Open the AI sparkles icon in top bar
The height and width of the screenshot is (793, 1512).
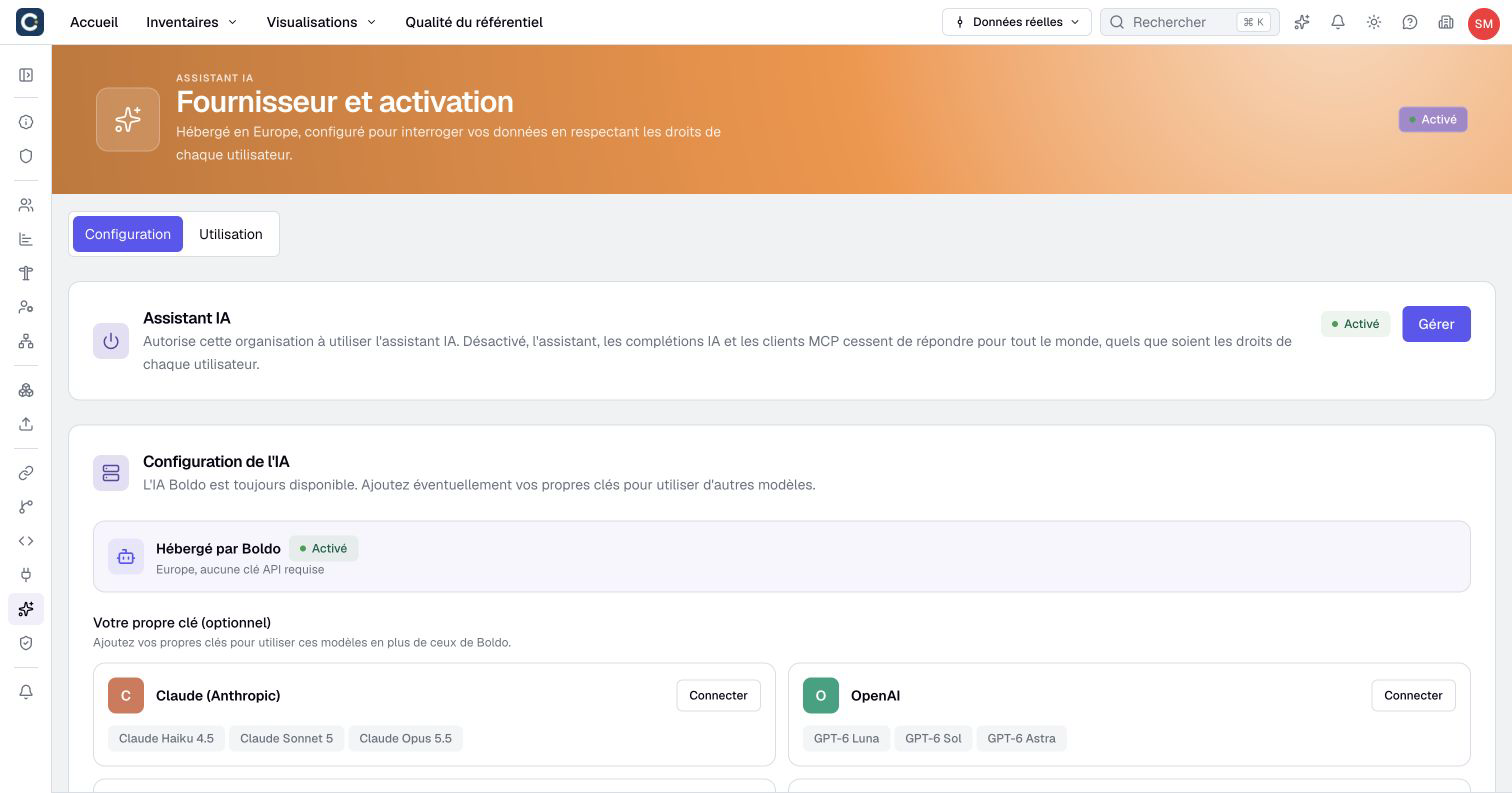coord(1302,22)
